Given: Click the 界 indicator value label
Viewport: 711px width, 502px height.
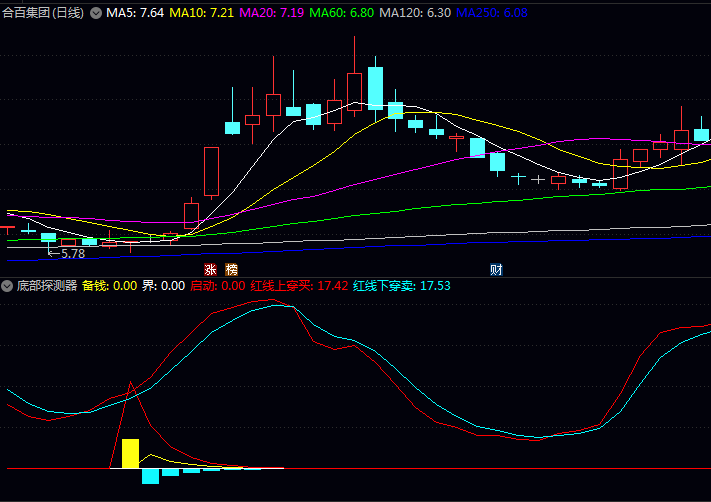Looking at the screenshot, I should pos(164,285).
